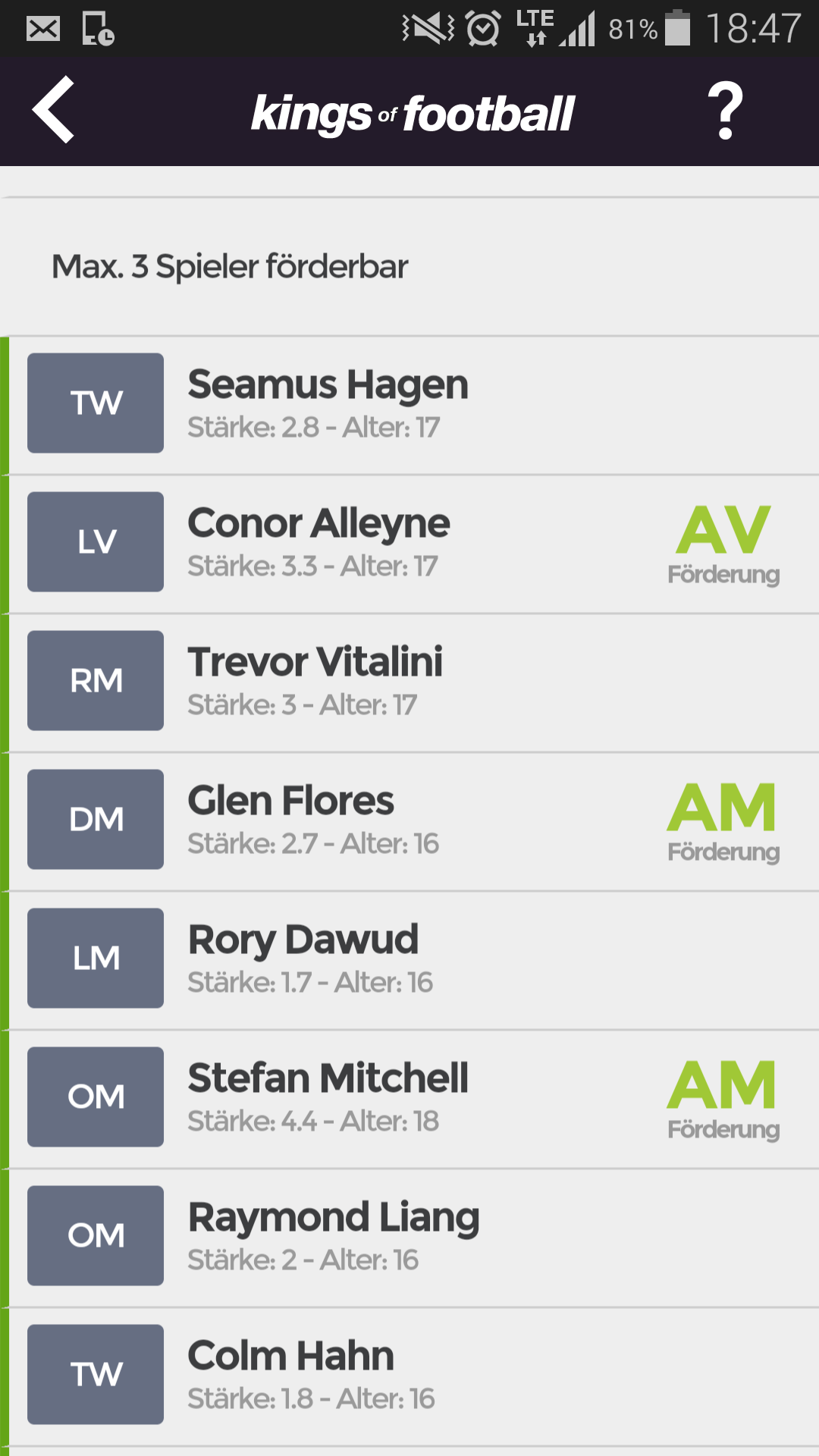This screenshot has width=819, height=1456.
Task: Tap the TW badge beside Seamus Hagen
Action: tap(96, 403)
